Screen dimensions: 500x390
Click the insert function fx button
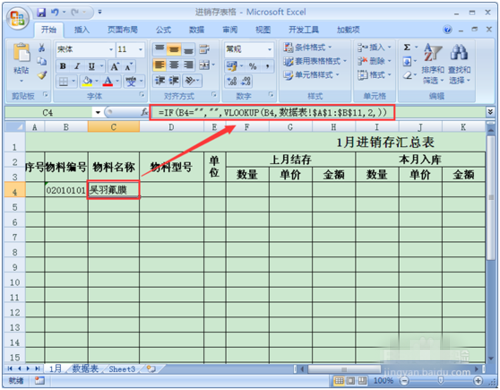tap(144, 112)
